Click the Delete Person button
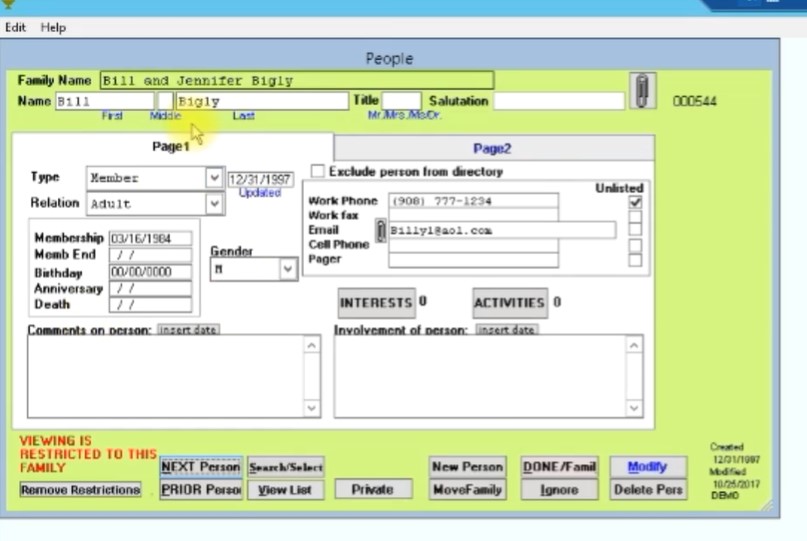This screenshot has width=807, height=541. pos(648,490)
